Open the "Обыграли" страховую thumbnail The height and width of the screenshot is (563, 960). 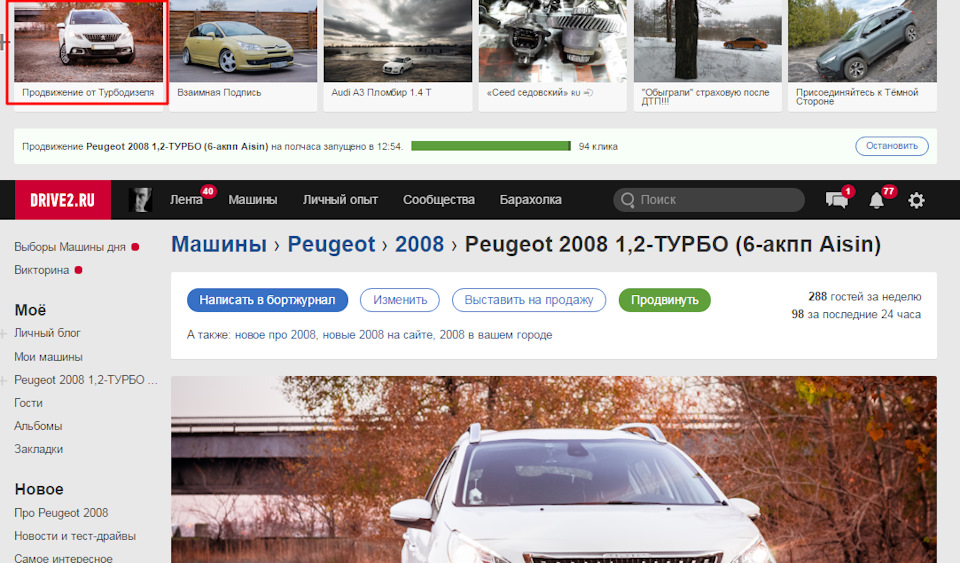click(x=708, y=41)
